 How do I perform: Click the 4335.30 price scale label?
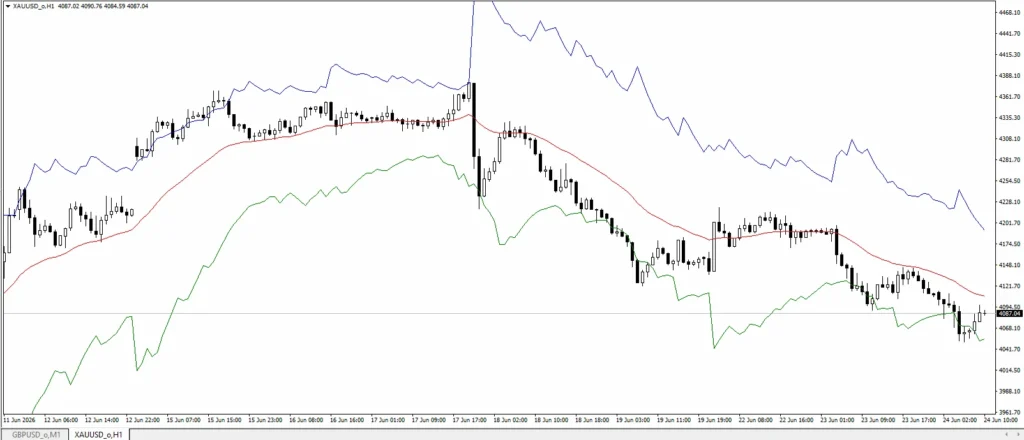pos(1010,118)
